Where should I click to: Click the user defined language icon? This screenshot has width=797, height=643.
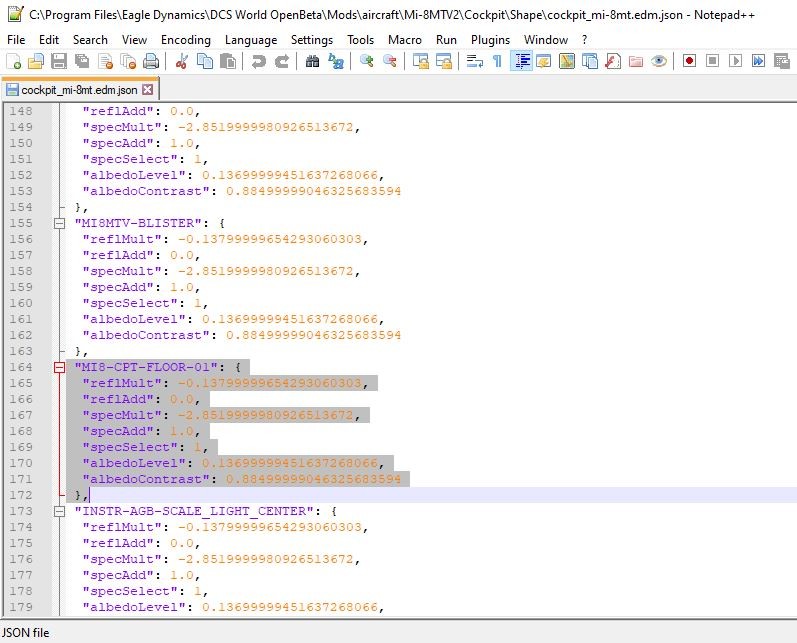click(543, 62)
